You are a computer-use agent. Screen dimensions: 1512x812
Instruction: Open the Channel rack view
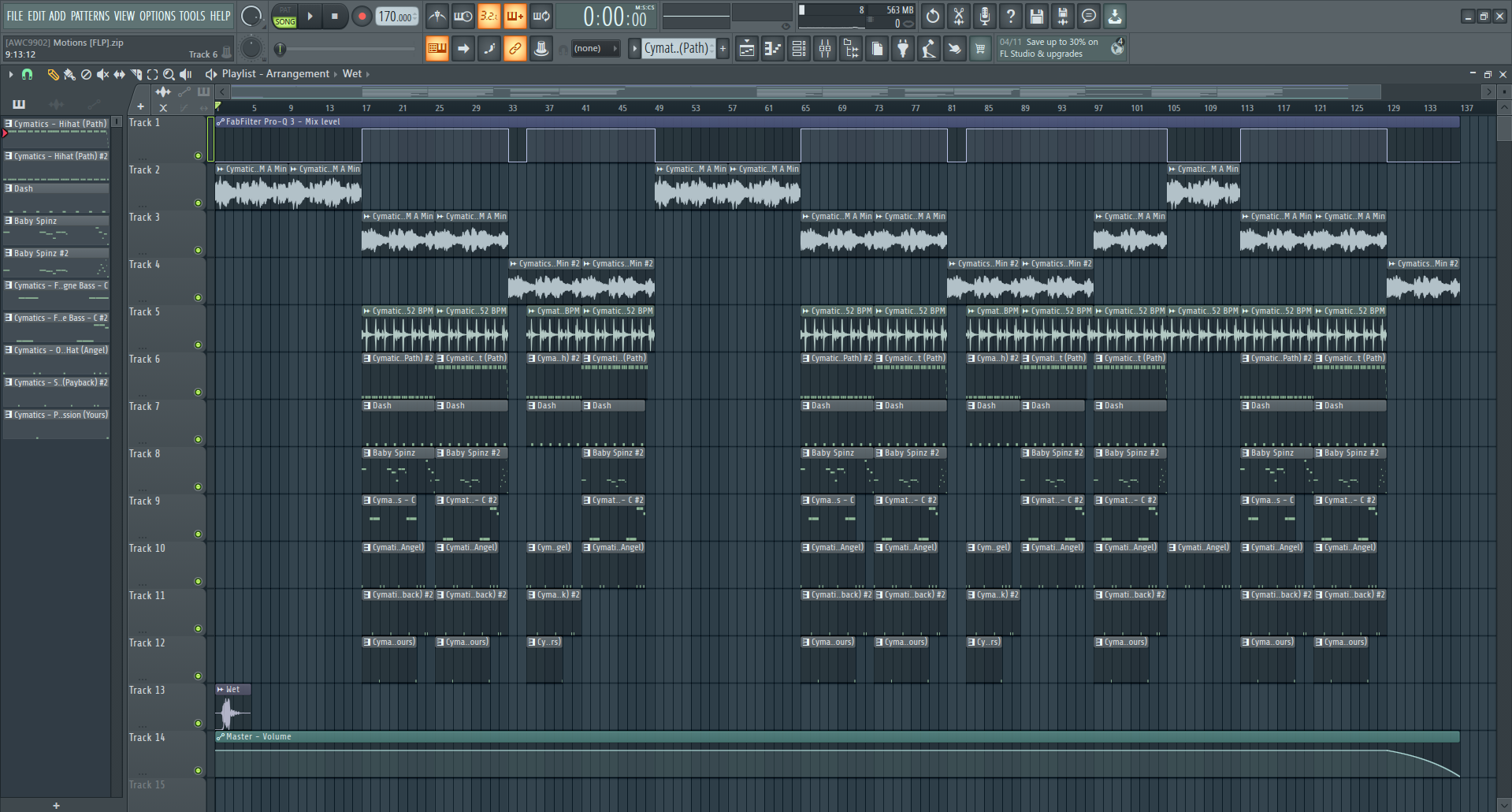(799, 49)
